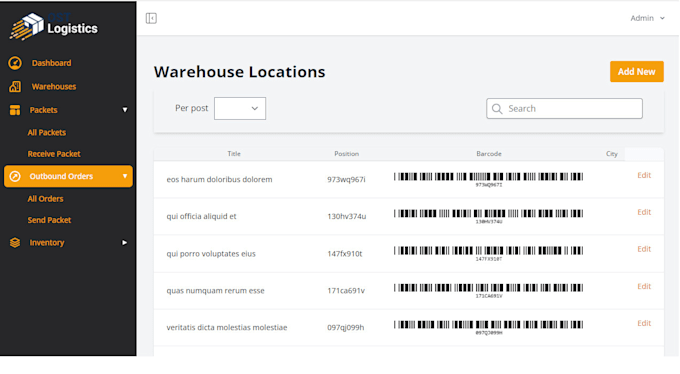Viewport: 680px width, 374px height.
Task: Edit the qui porro voluptates eius row
Action: coord(644,249)
